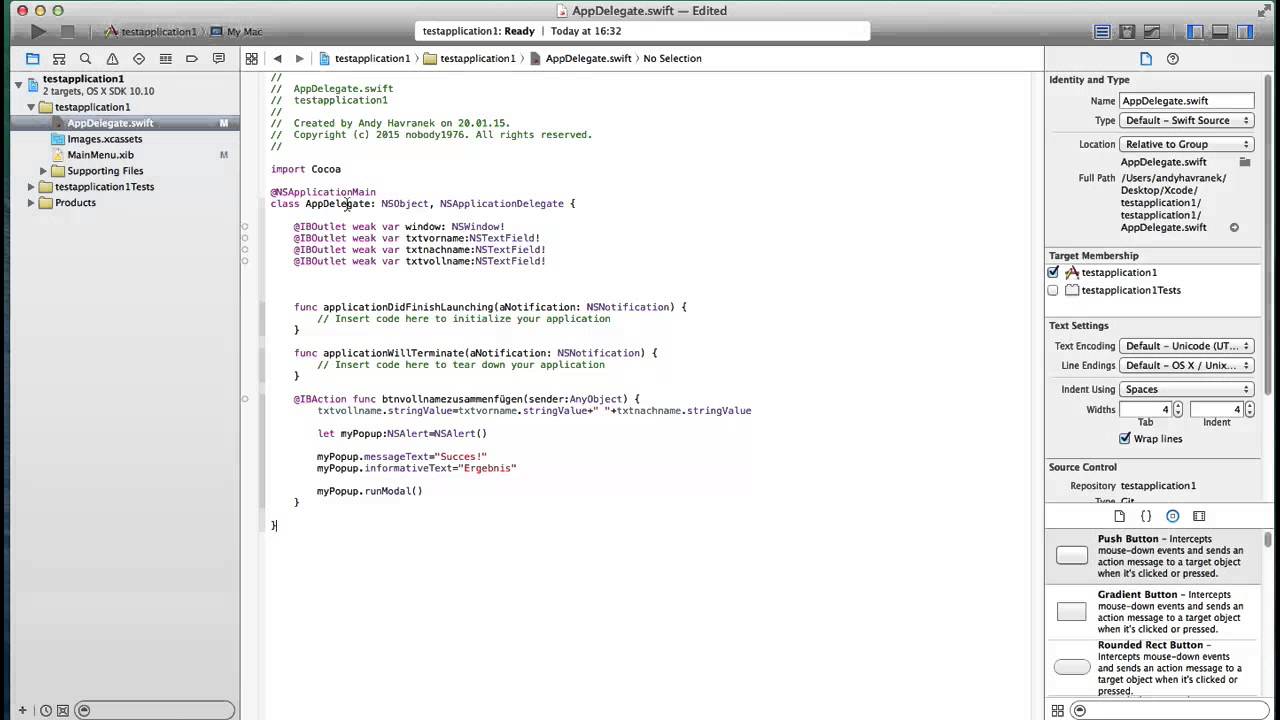Open the Media library
This screenshot has width=1280, height=720.
point(1199,516)
